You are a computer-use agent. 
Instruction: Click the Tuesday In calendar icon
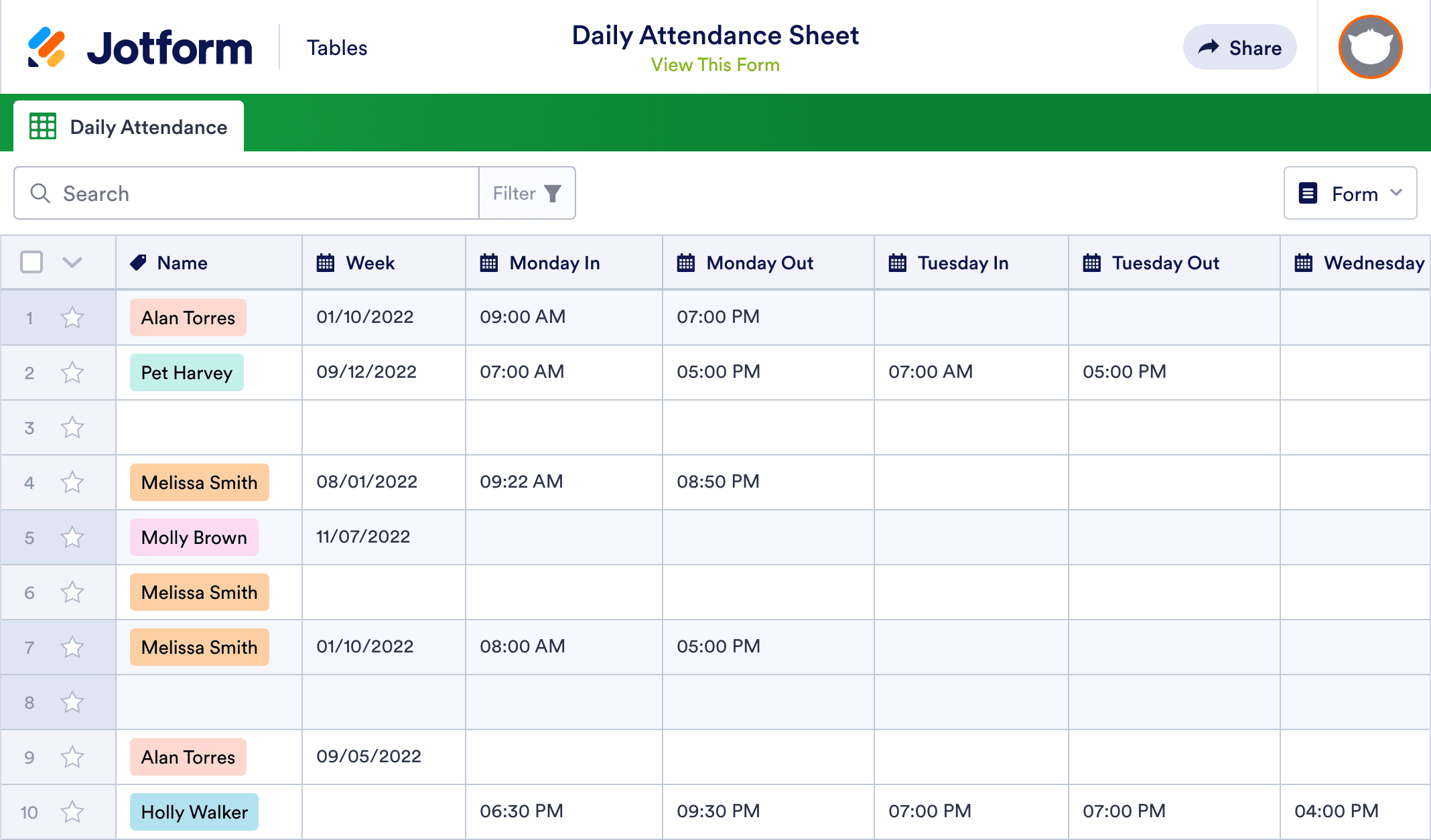898,263
